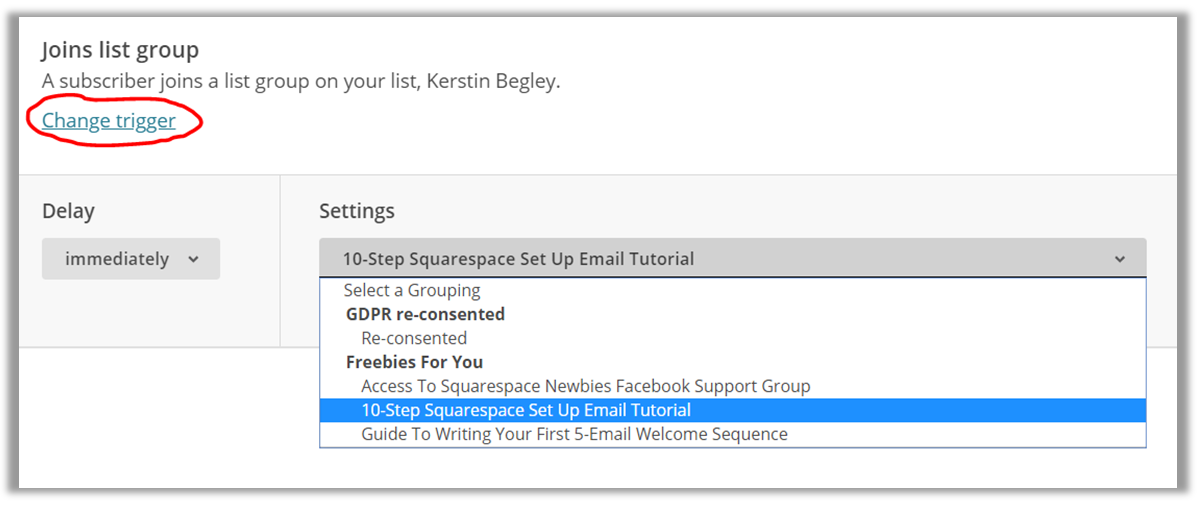Click the Freebies For You group header
1197x509 pixels.
[x=415, y=362]
